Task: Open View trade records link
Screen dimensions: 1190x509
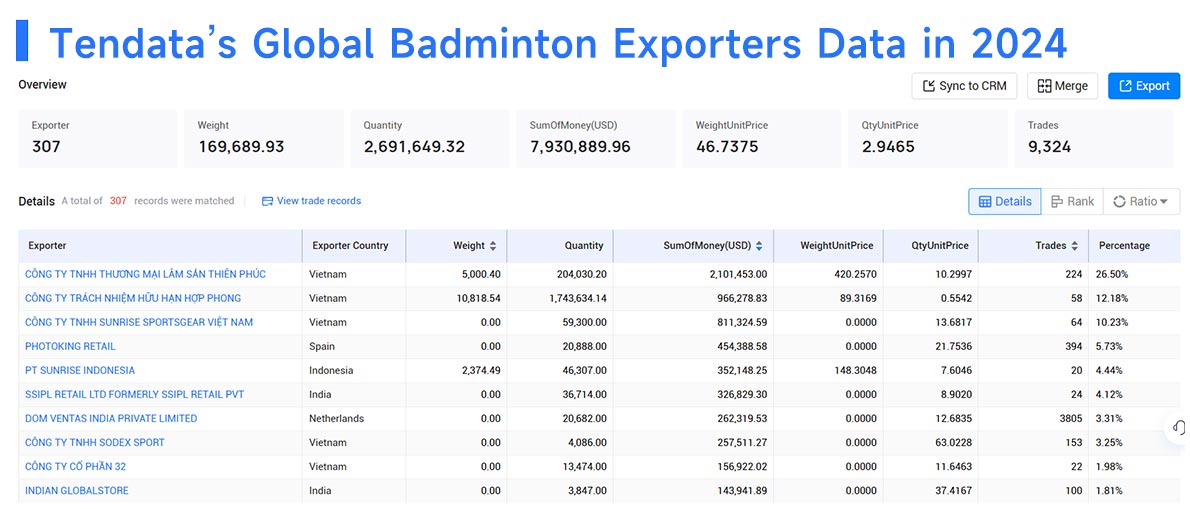Action: pyautogui.click(x=311, y=201)
